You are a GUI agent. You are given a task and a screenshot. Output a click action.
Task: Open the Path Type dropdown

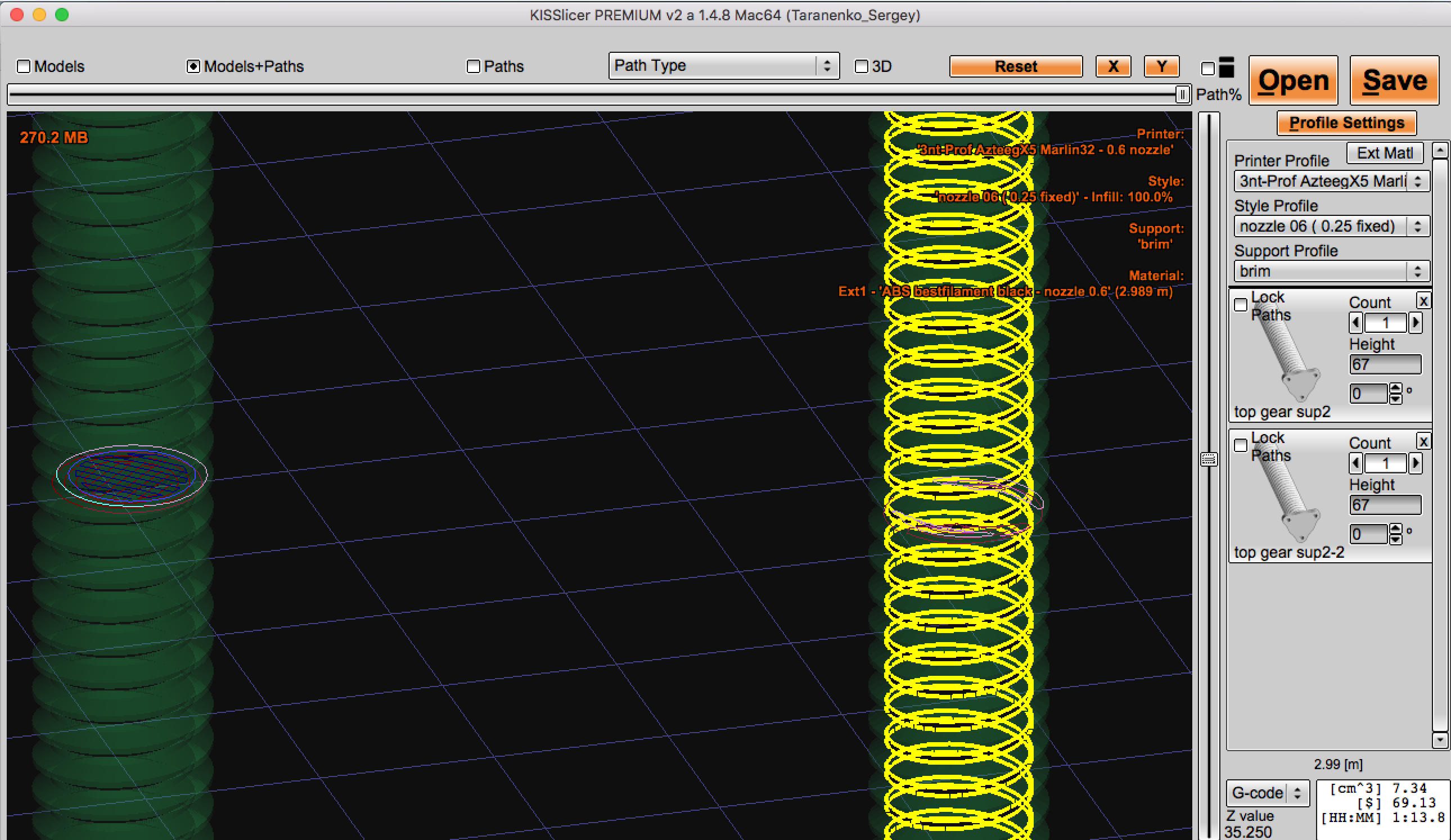point(723,66)
